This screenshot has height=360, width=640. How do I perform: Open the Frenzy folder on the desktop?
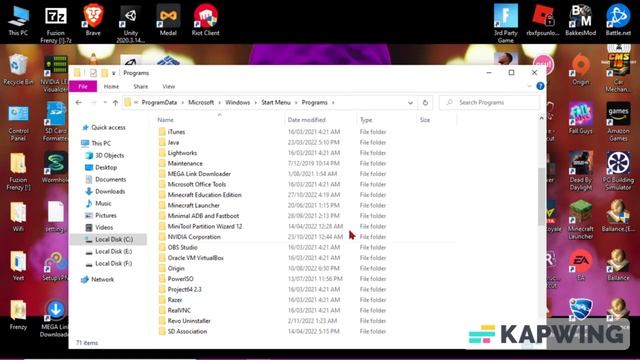click(x=18, y=315)
